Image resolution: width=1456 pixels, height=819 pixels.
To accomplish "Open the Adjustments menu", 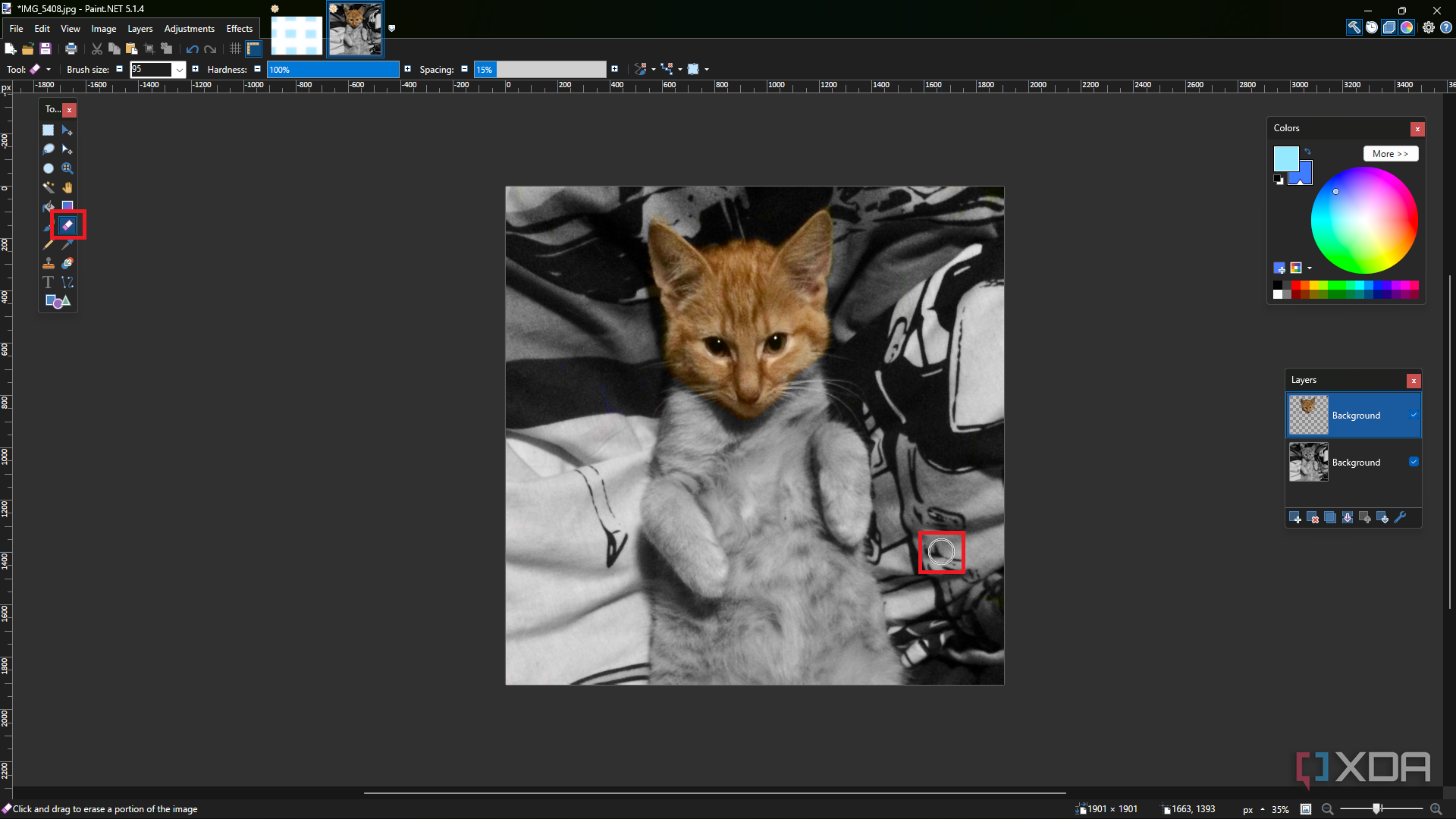I will tap(189, 29).
